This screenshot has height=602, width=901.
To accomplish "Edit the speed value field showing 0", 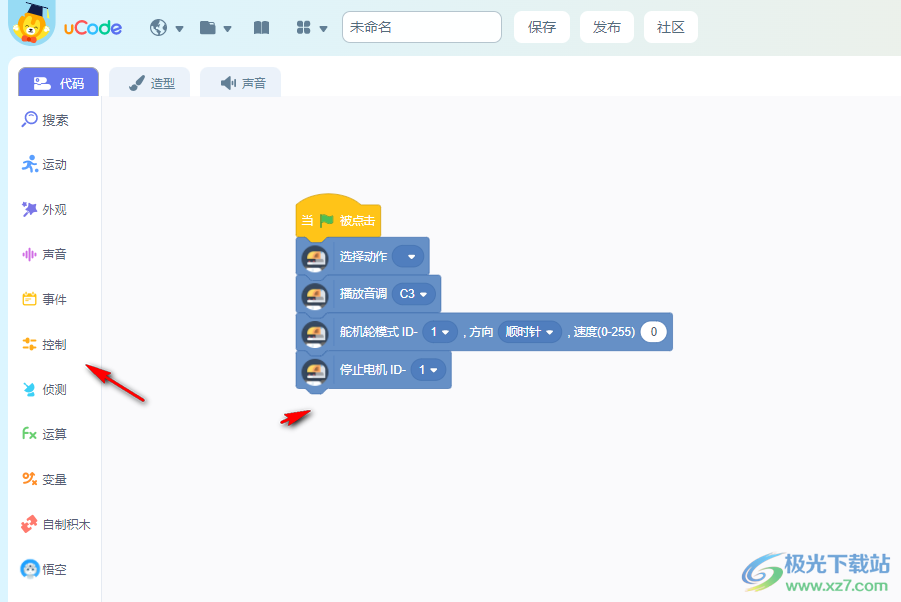I will 653,331.
